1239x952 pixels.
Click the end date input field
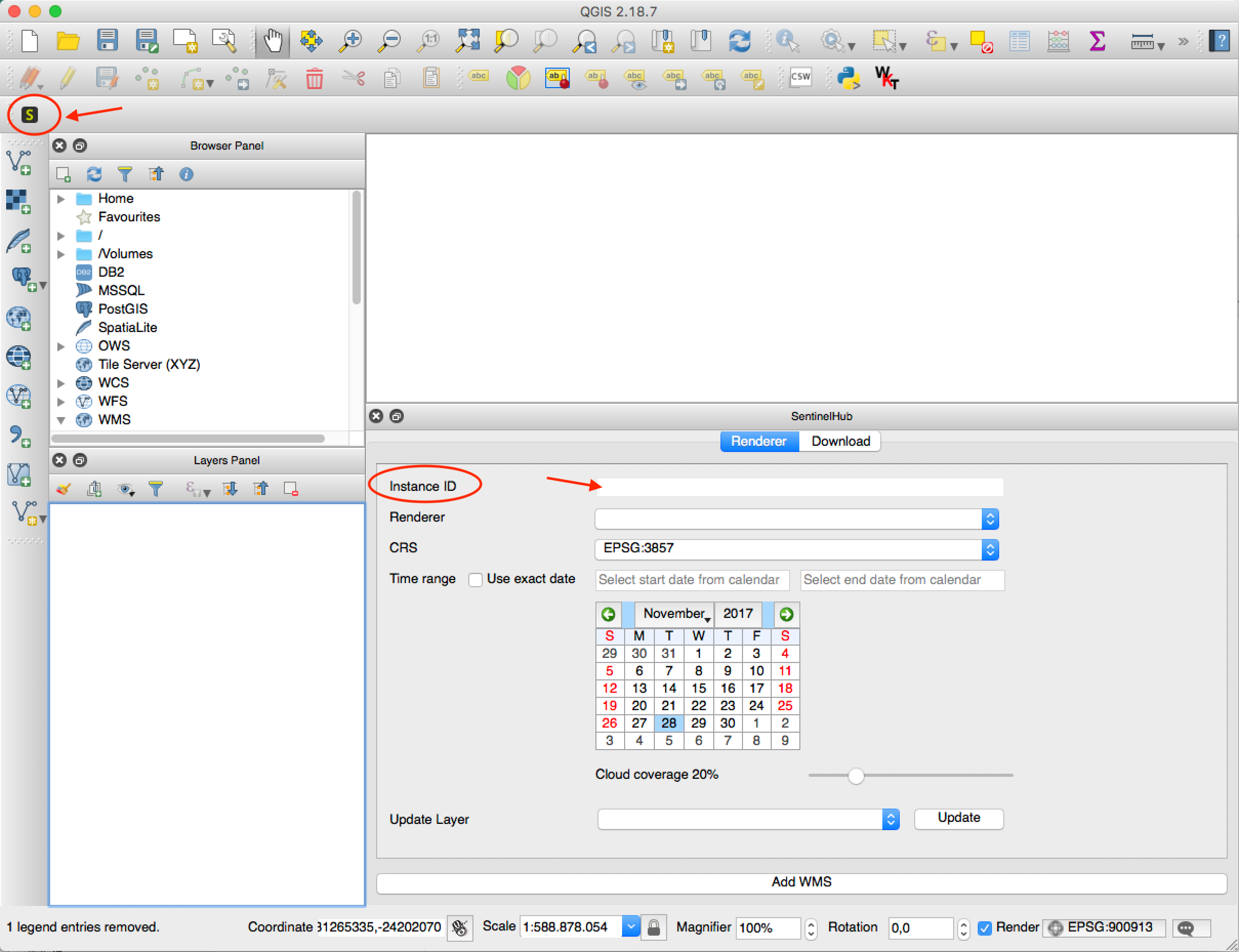pos(902,580)
